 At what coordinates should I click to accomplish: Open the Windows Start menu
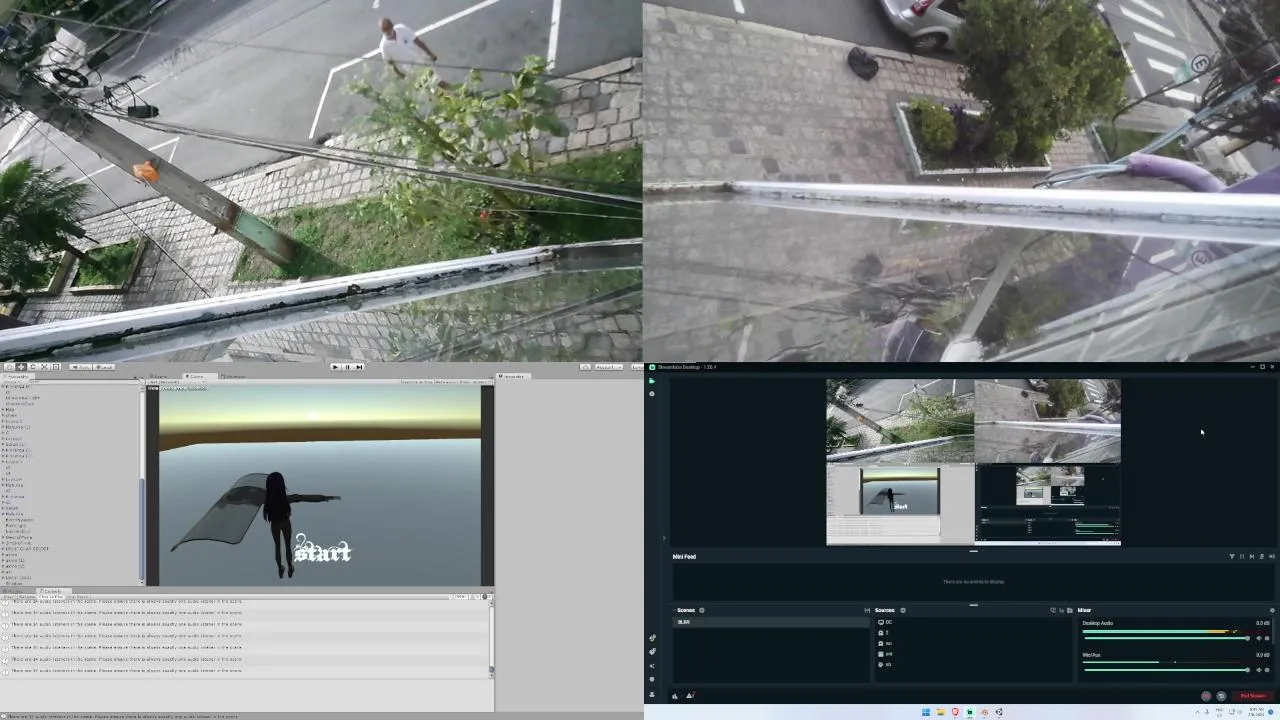[926, 712]
